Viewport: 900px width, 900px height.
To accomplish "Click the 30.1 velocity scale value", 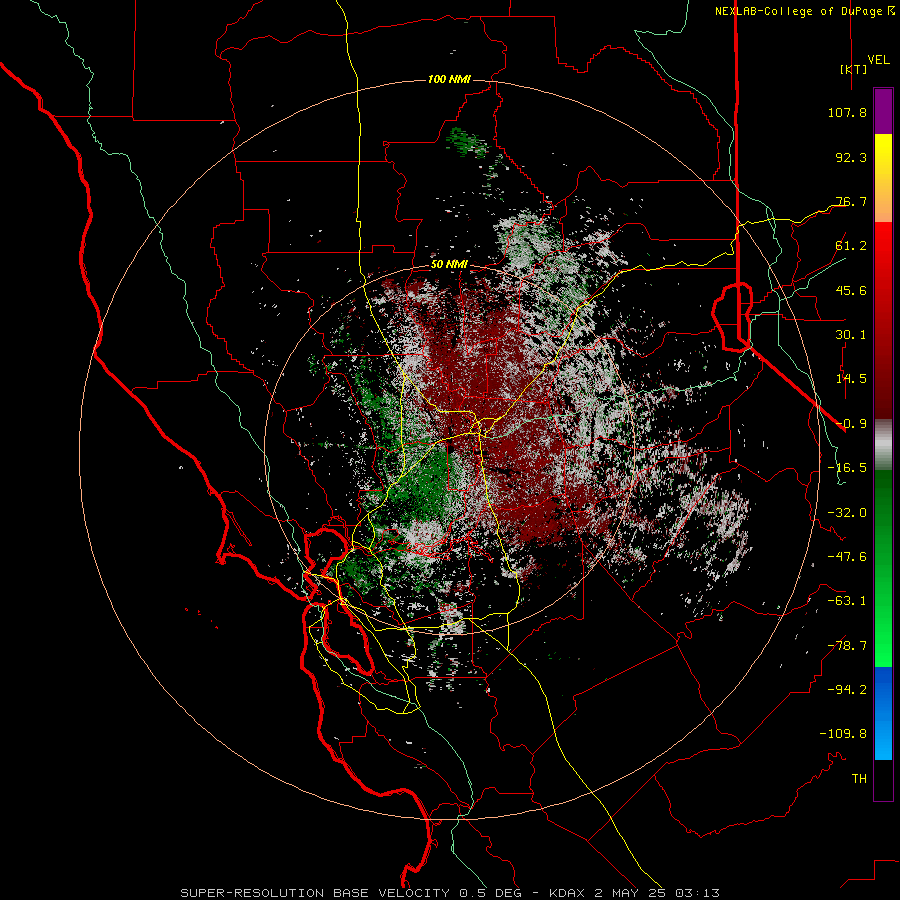I will 851,335.
